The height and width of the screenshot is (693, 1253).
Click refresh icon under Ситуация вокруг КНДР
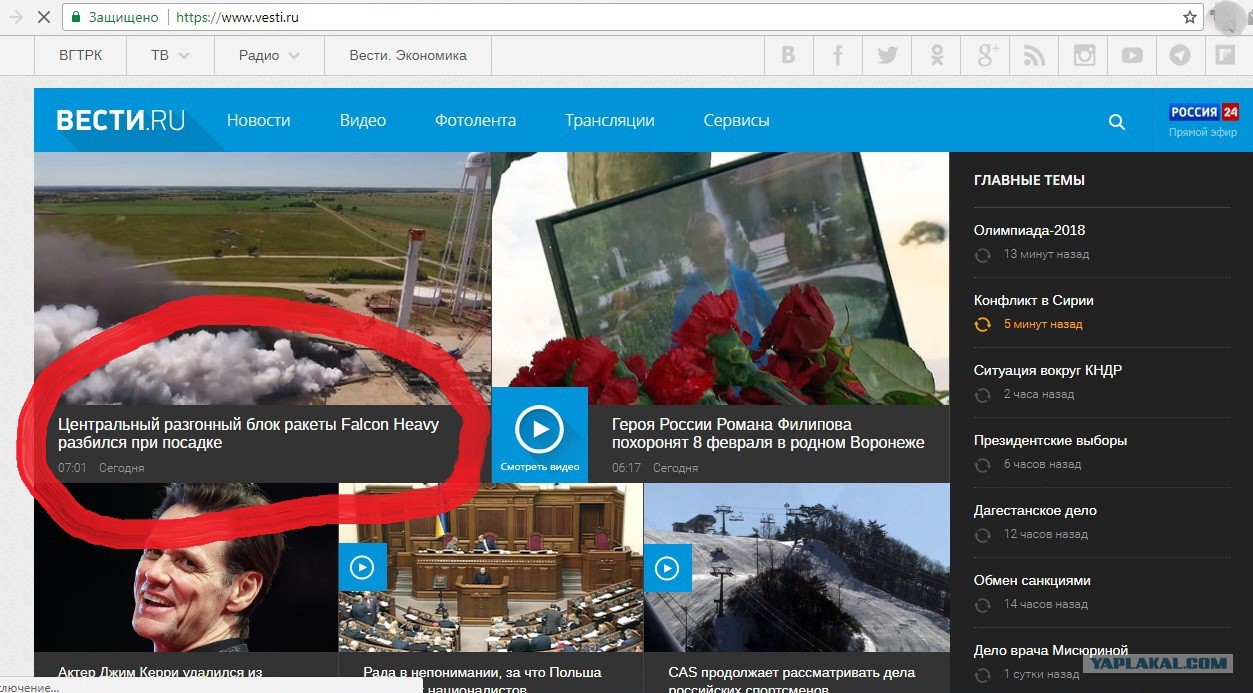pos(983,395)
